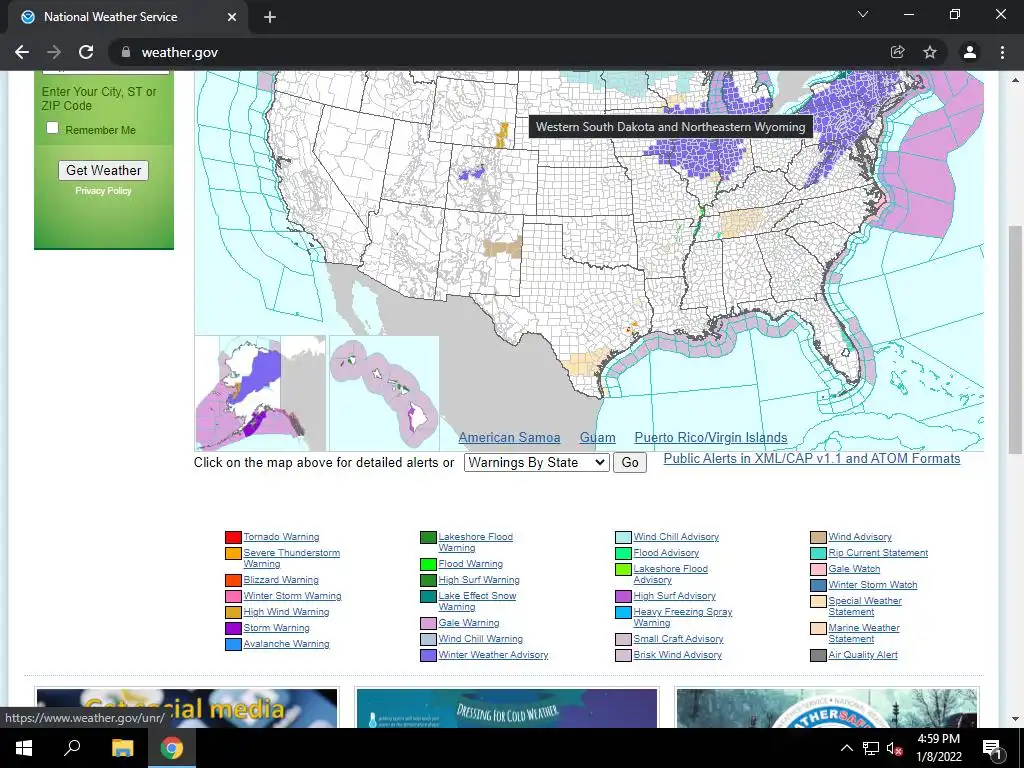Select the National Weather Service tab
This screenshot has height=768, width=1024.
tap(129, 17)
